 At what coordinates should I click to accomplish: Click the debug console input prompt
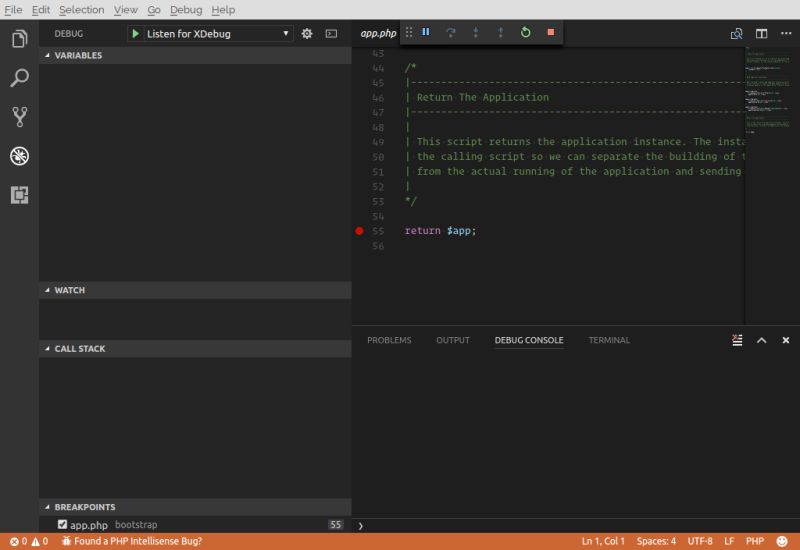click(576, 526)
